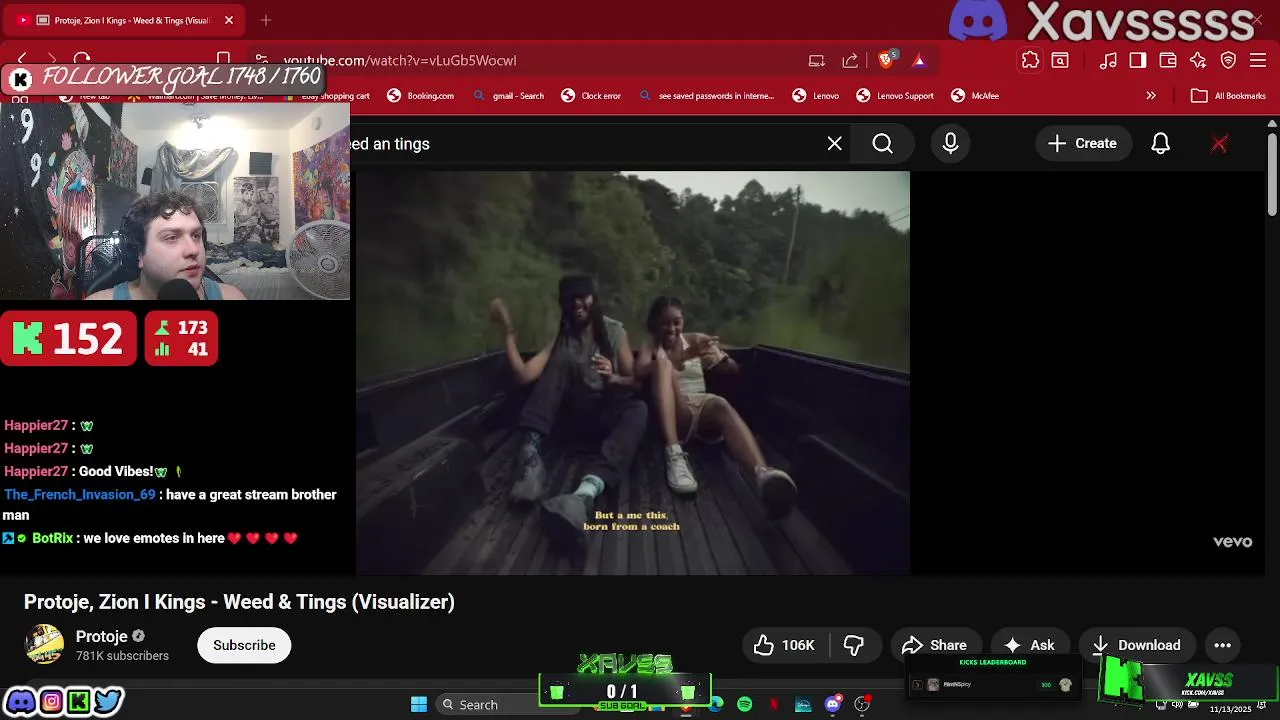Open the Leo AI sparkle icon

click(1198, 60)
